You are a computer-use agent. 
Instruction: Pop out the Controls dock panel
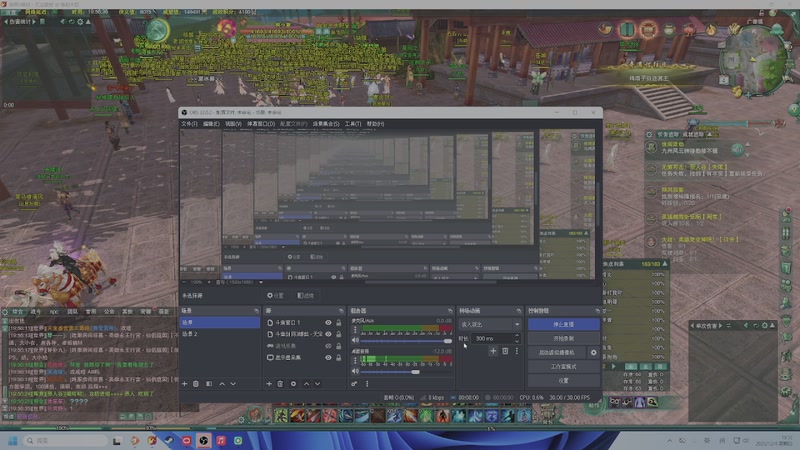597,311
